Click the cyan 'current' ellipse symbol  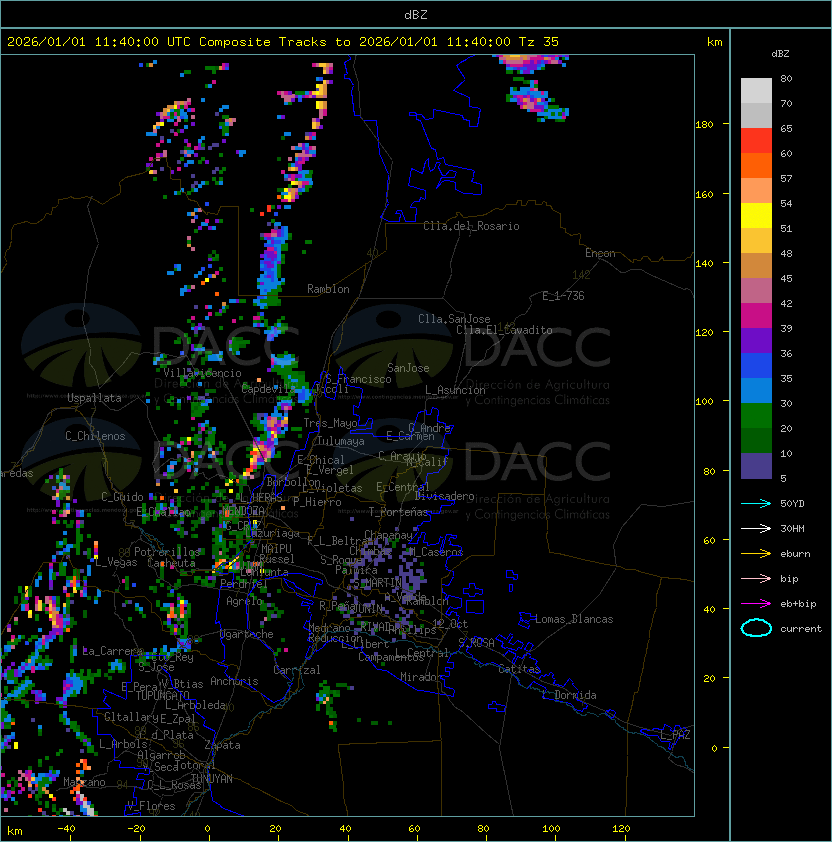point(756,628)
